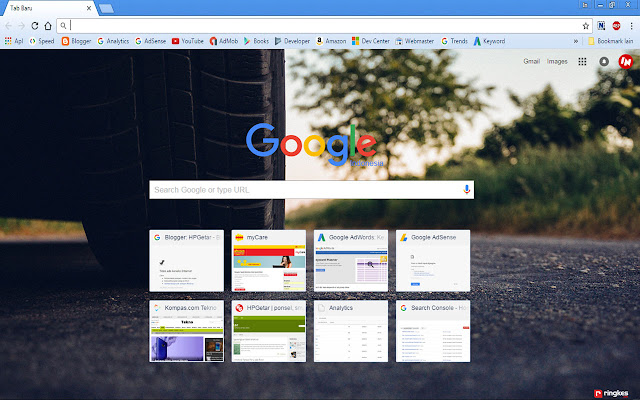
Task: Open the Google account avatar
Action: 625,61
